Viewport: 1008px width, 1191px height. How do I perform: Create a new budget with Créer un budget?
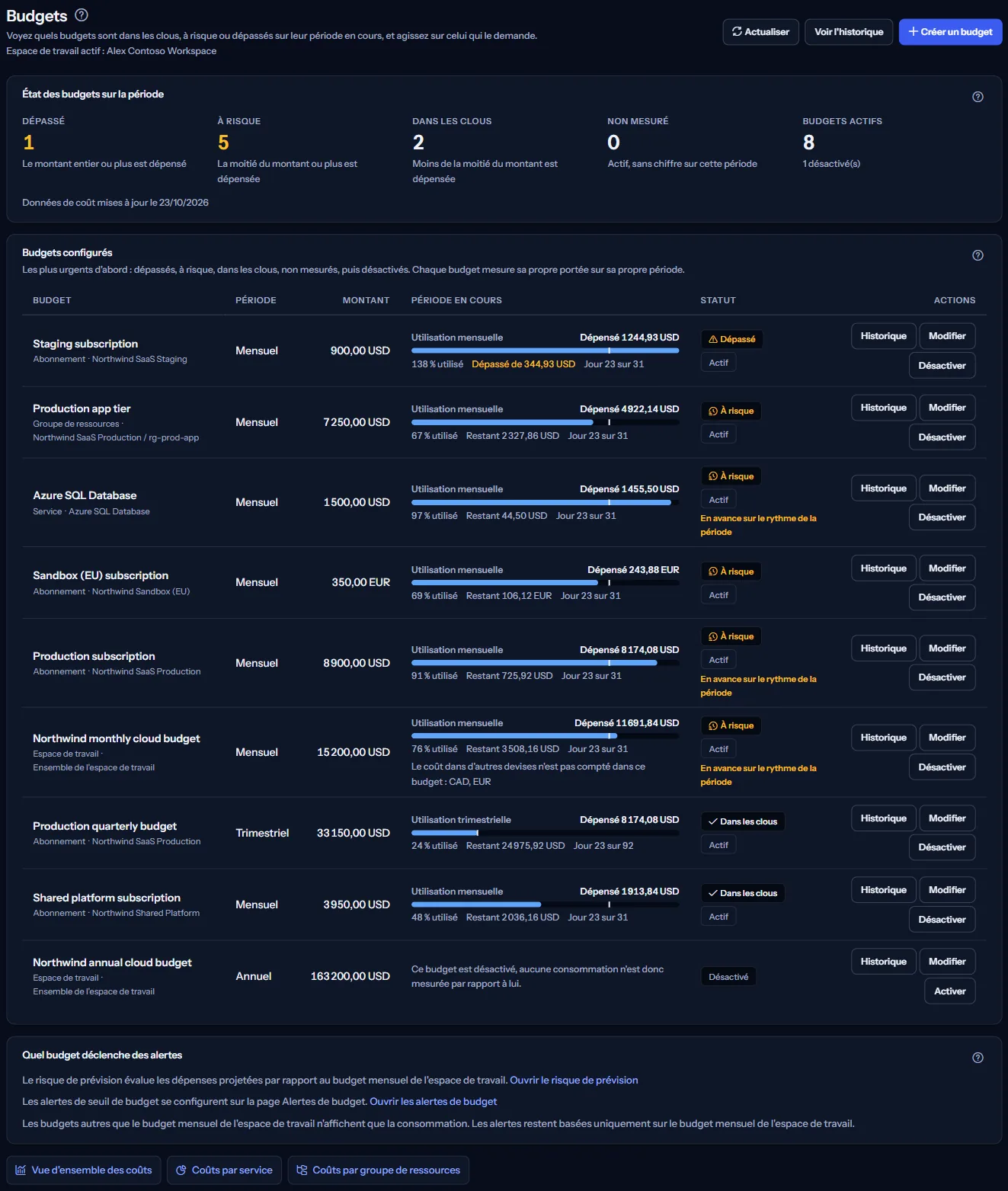pyautogui.click(x=950, y=32)
